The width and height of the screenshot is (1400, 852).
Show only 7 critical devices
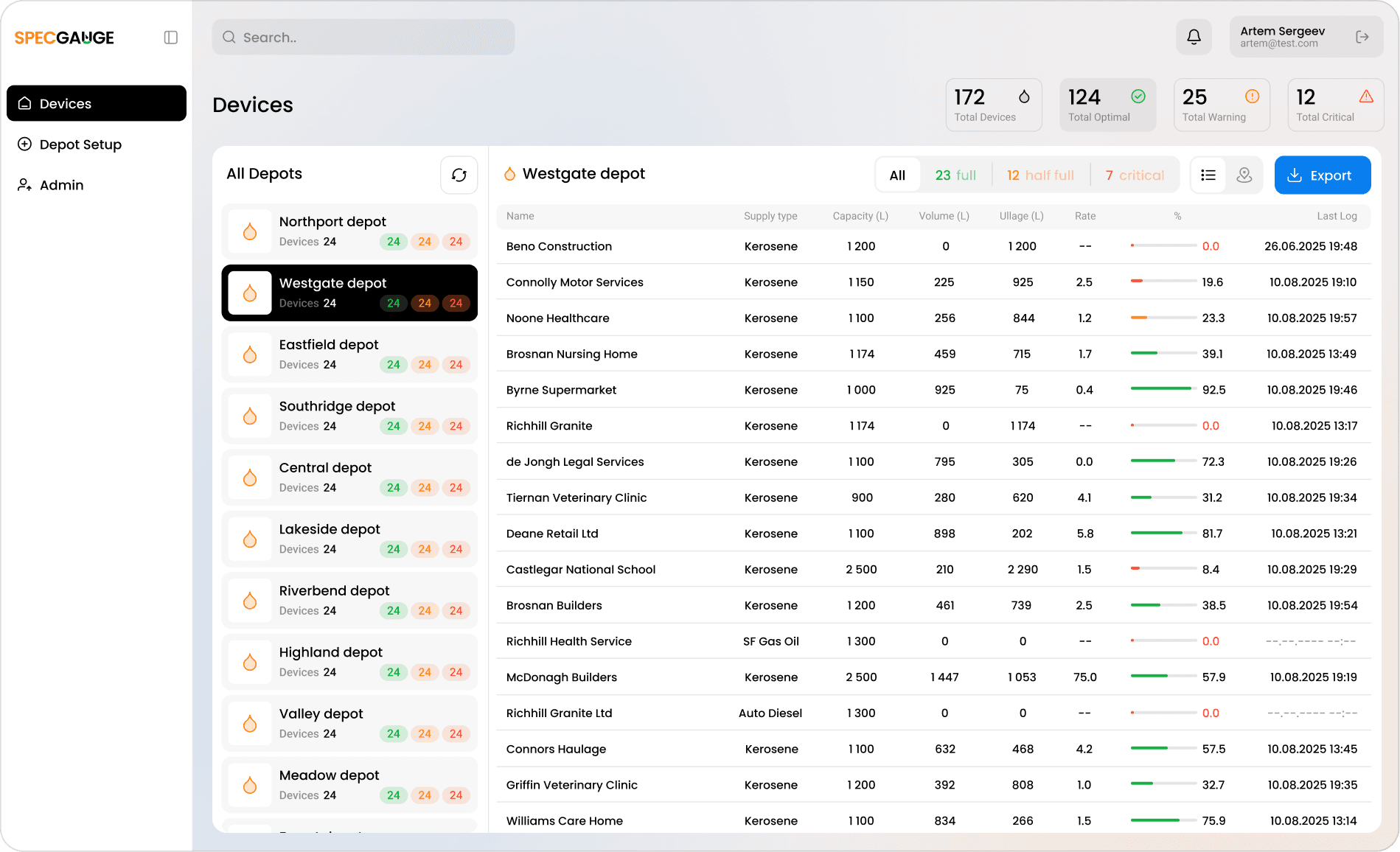coord(1134,175)
